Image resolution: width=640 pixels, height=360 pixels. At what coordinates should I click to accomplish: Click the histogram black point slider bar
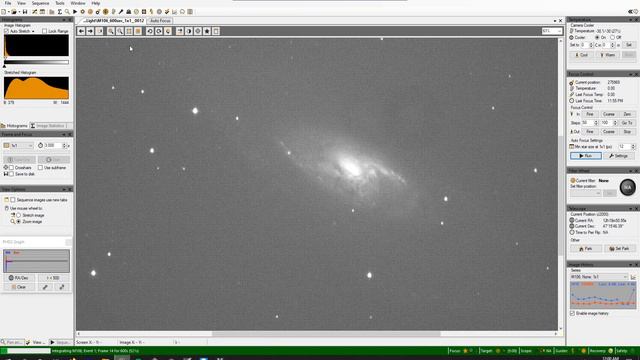(x=36, y=62)
